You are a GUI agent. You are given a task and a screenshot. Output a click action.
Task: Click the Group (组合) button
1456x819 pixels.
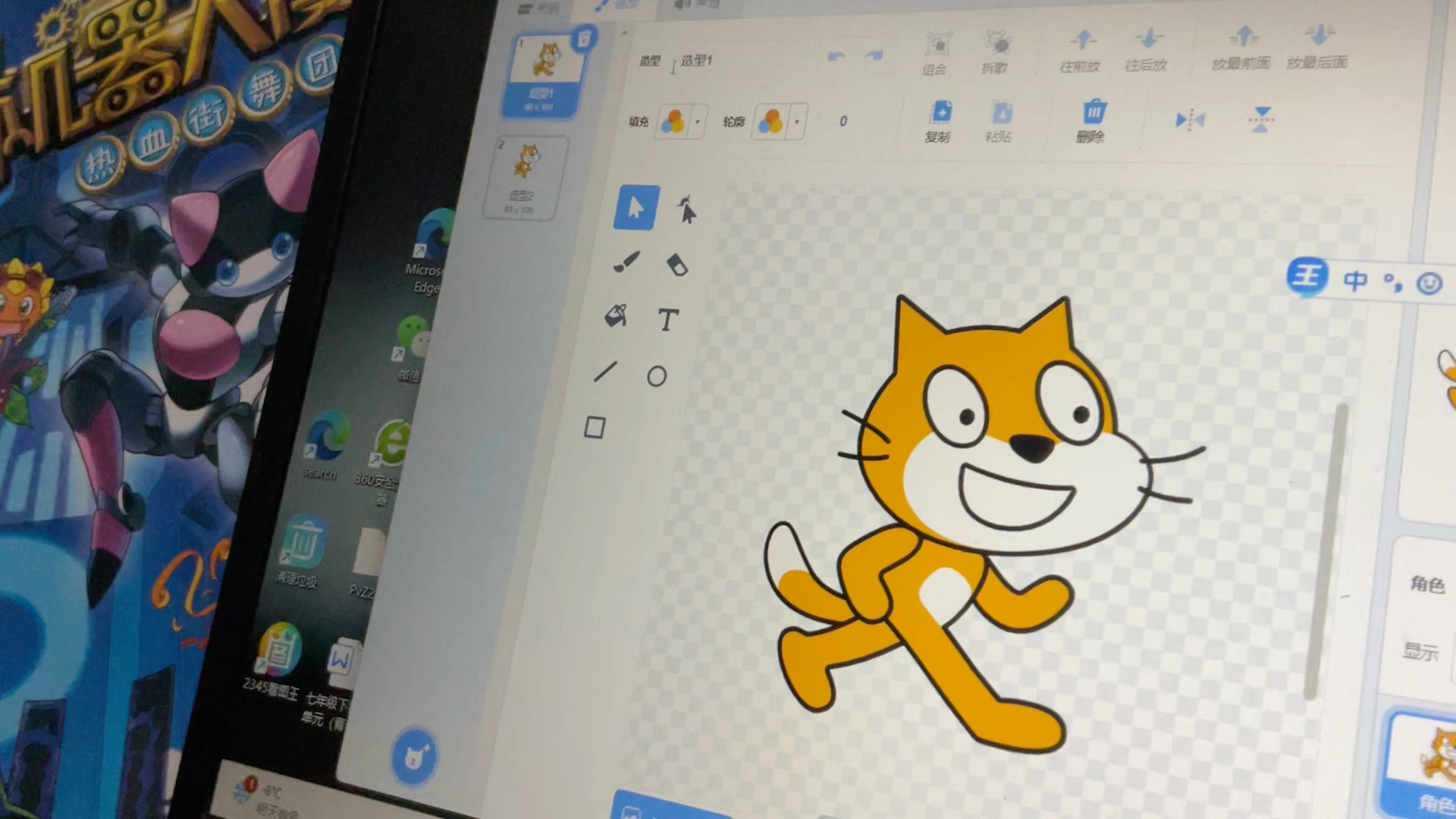click(x=937, y=53)
